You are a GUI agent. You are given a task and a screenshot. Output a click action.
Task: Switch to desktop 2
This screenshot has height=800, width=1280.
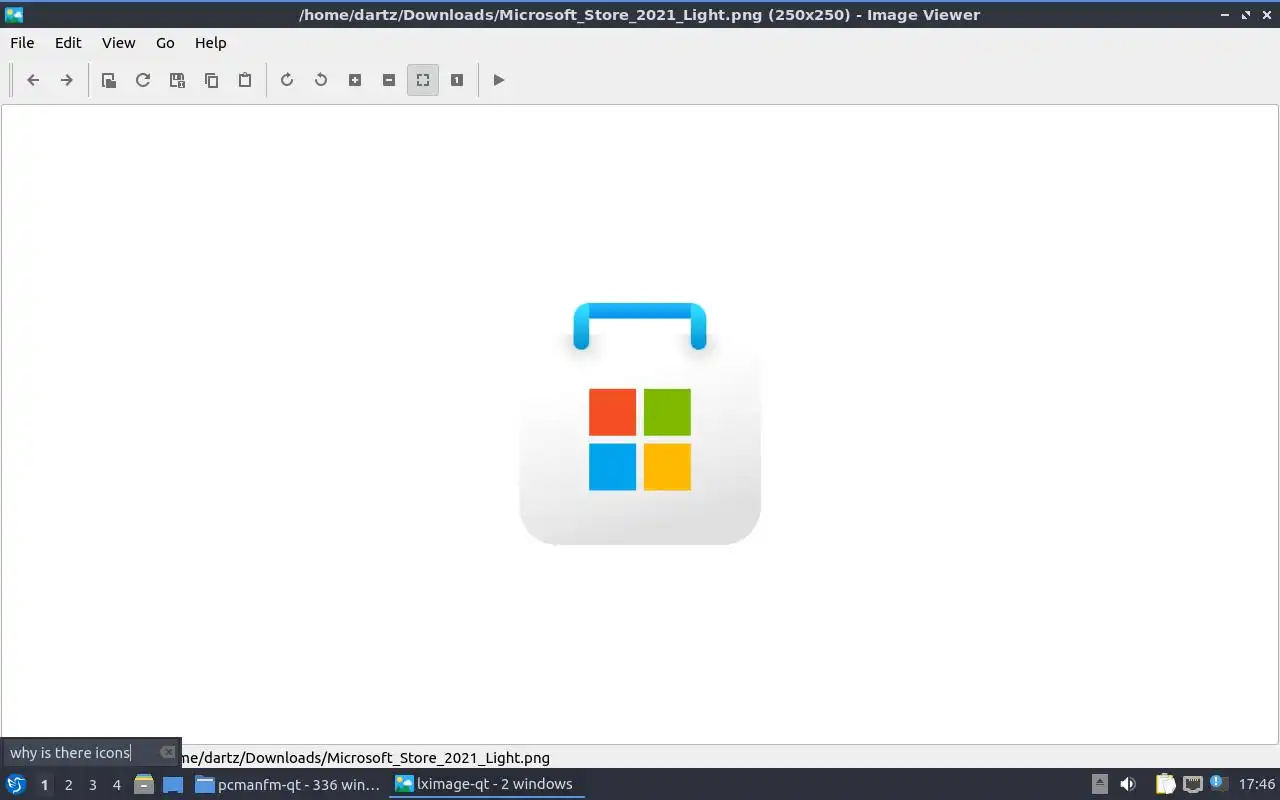(68, 785)
